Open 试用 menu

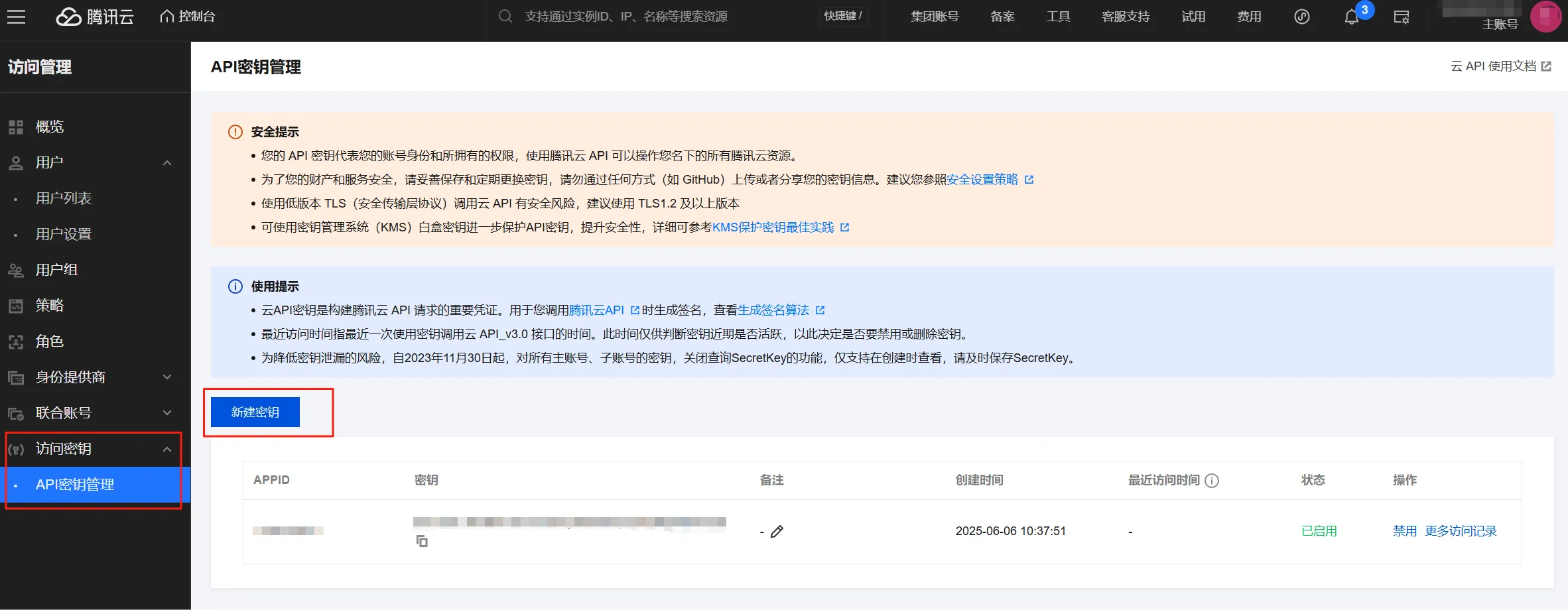point(1193,17)
